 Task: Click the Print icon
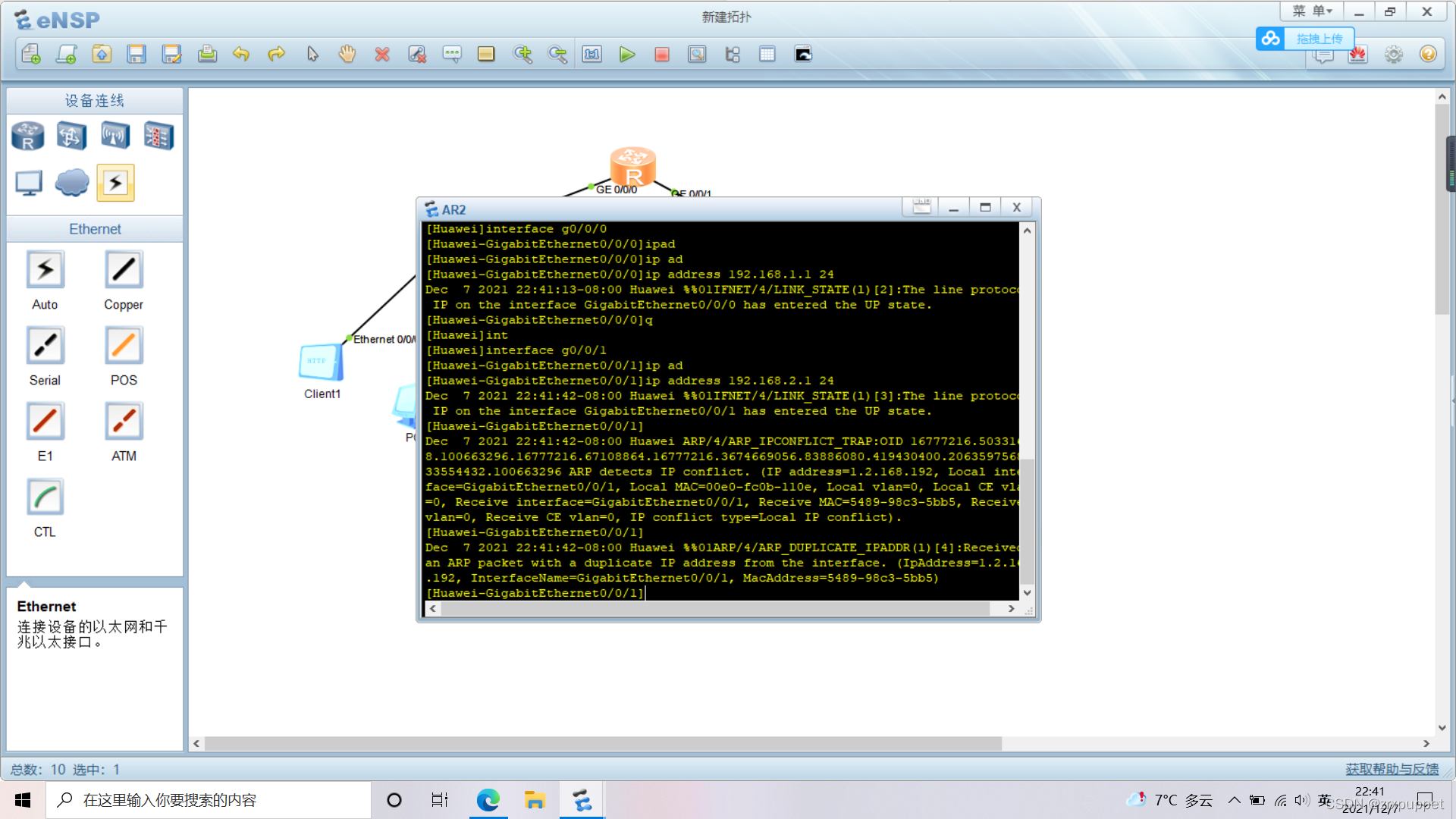207,54
